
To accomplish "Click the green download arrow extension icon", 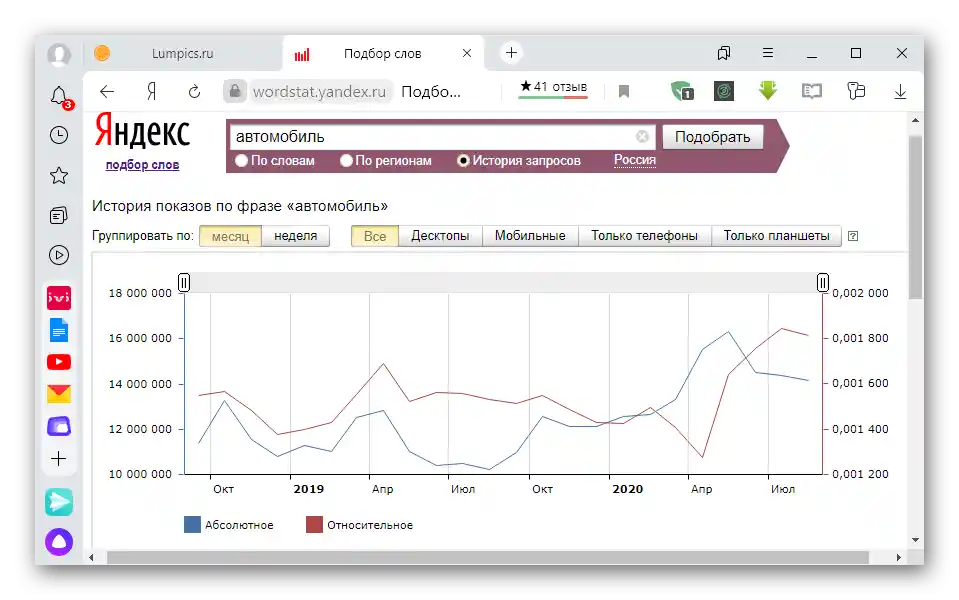I will point(767,91).
